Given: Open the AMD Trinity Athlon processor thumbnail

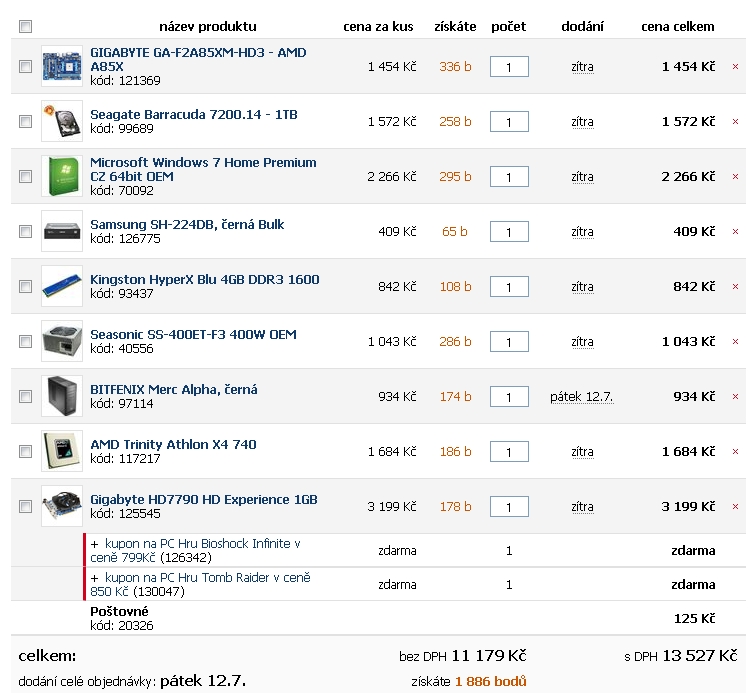Looking at the screenshot, I should [x=62, y=451].
